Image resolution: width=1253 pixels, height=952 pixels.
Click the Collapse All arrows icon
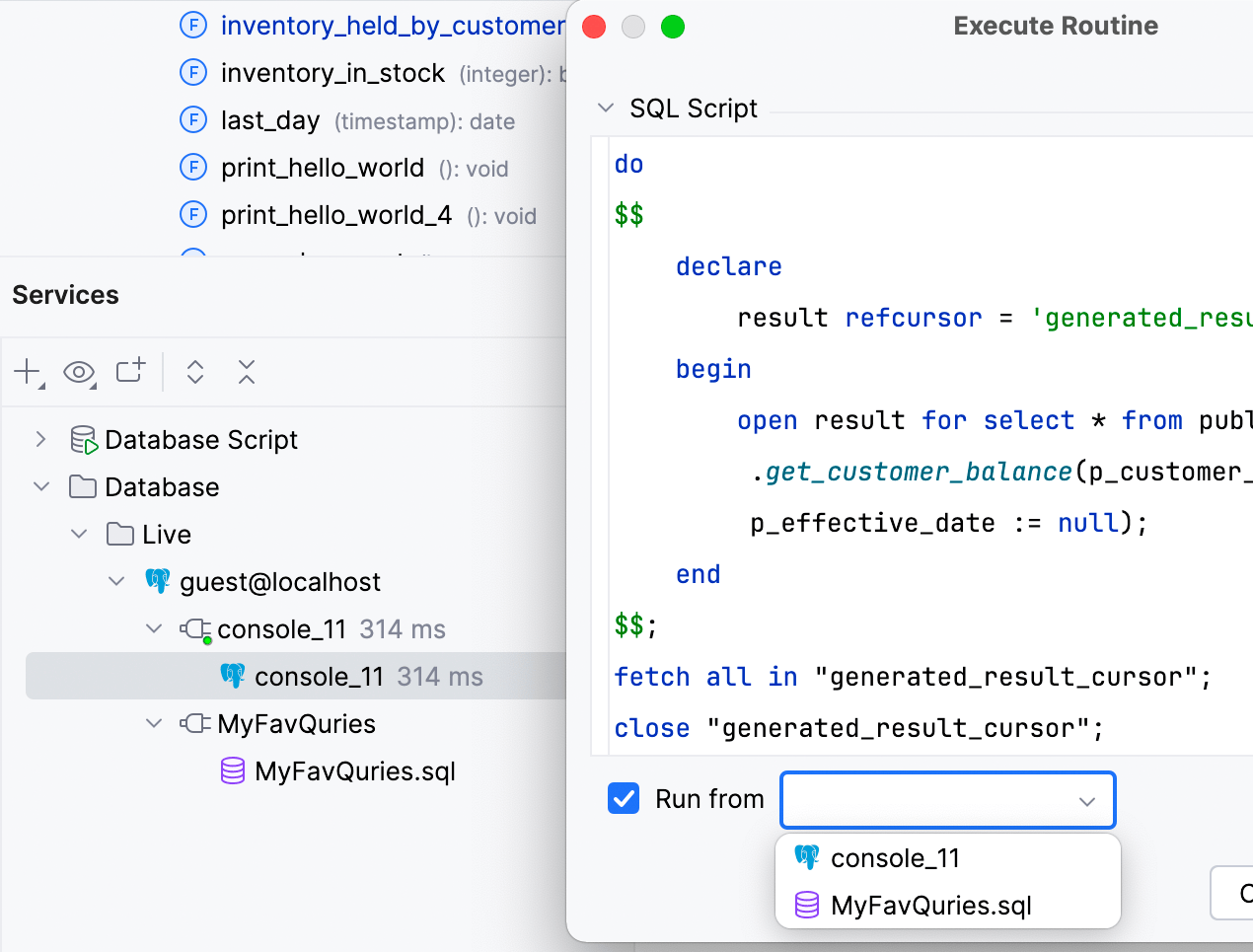[x=247, y=372]
